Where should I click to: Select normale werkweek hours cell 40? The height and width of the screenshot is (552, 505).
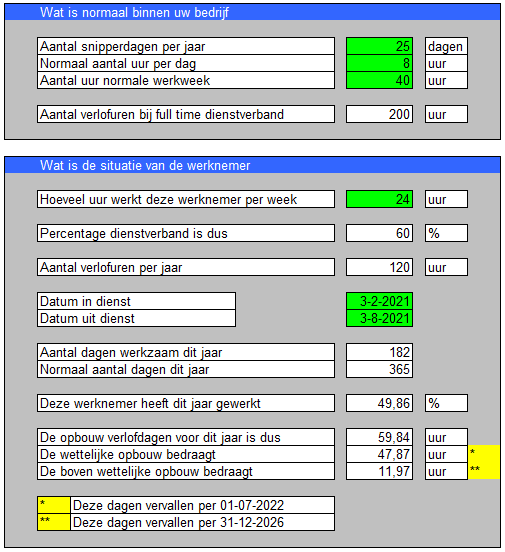pos(379,80)
